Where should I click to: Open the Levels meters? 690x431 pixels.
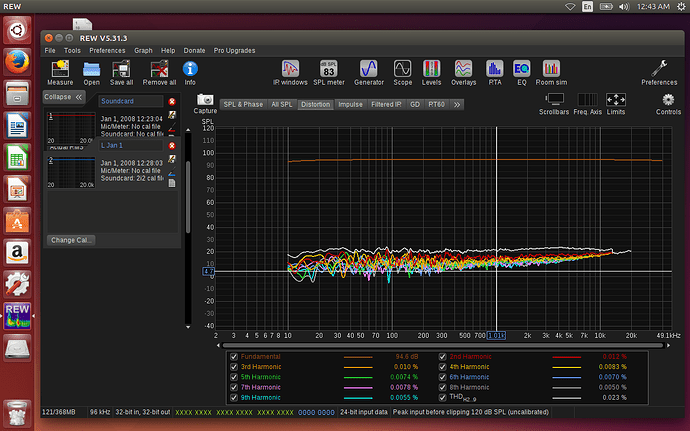coord(431,73)
